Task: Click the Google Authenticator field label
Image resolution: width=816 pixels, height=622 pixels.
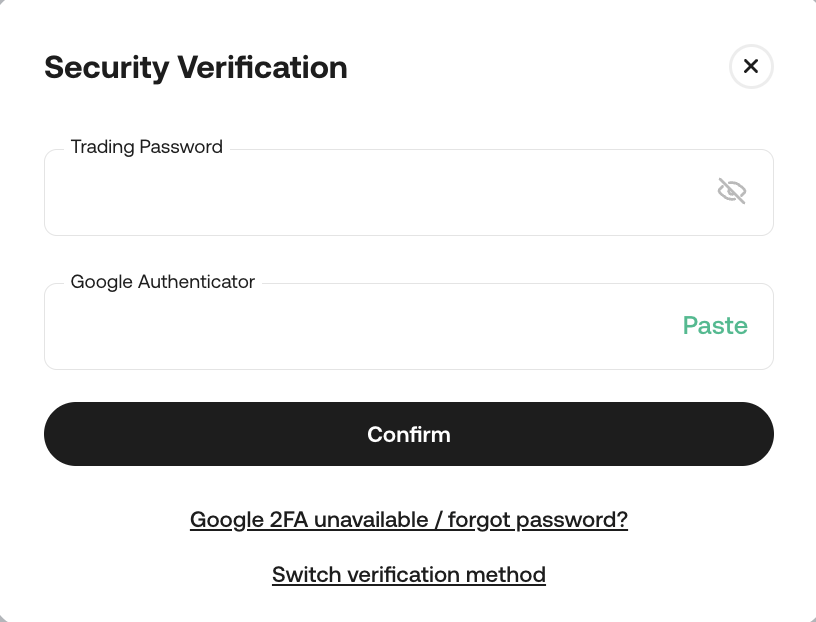Action: tap(163, 282)
